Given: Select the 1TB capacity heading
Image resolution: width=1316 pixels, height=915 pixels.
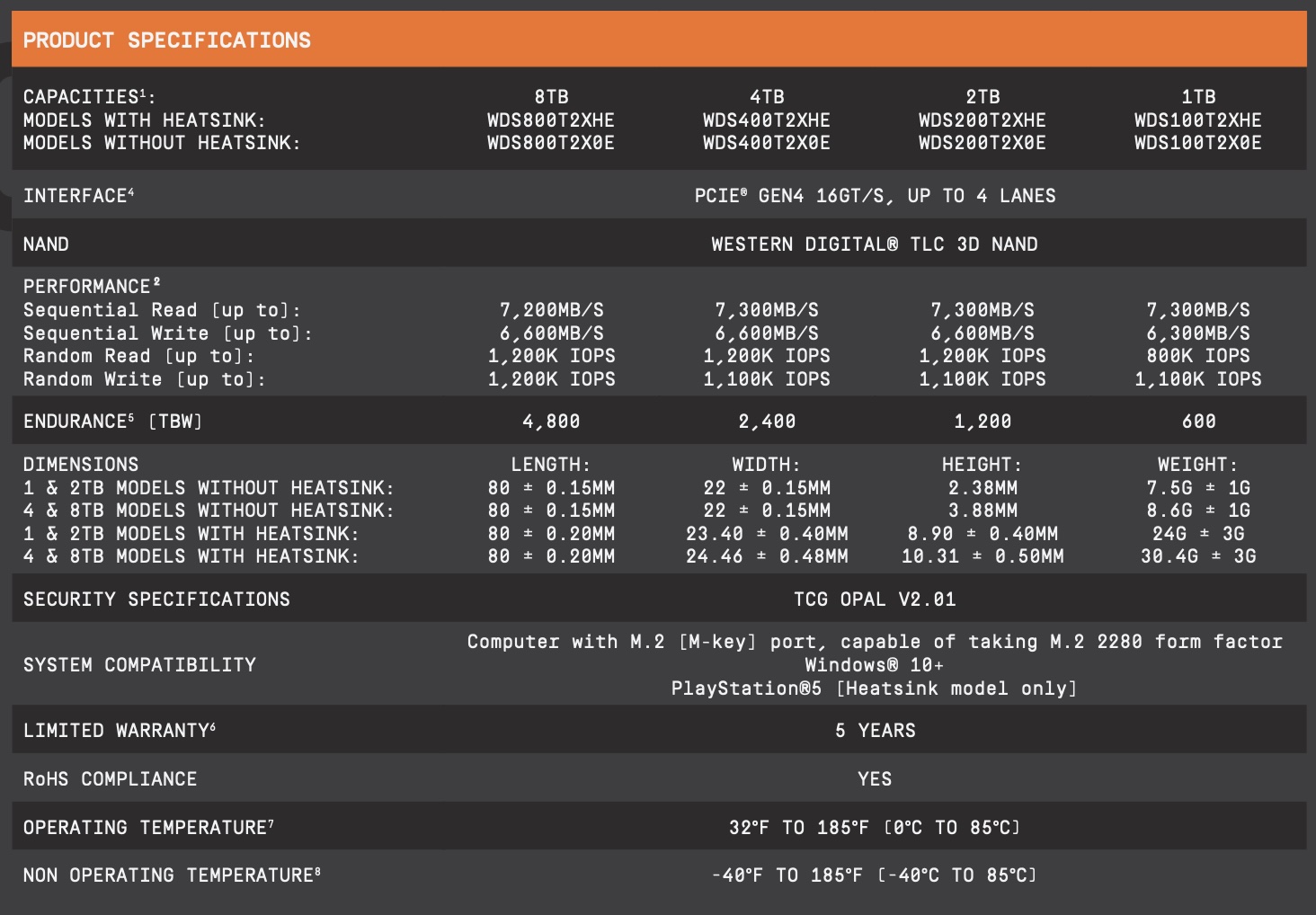Looking at the screenshot, I should 1198,97.
